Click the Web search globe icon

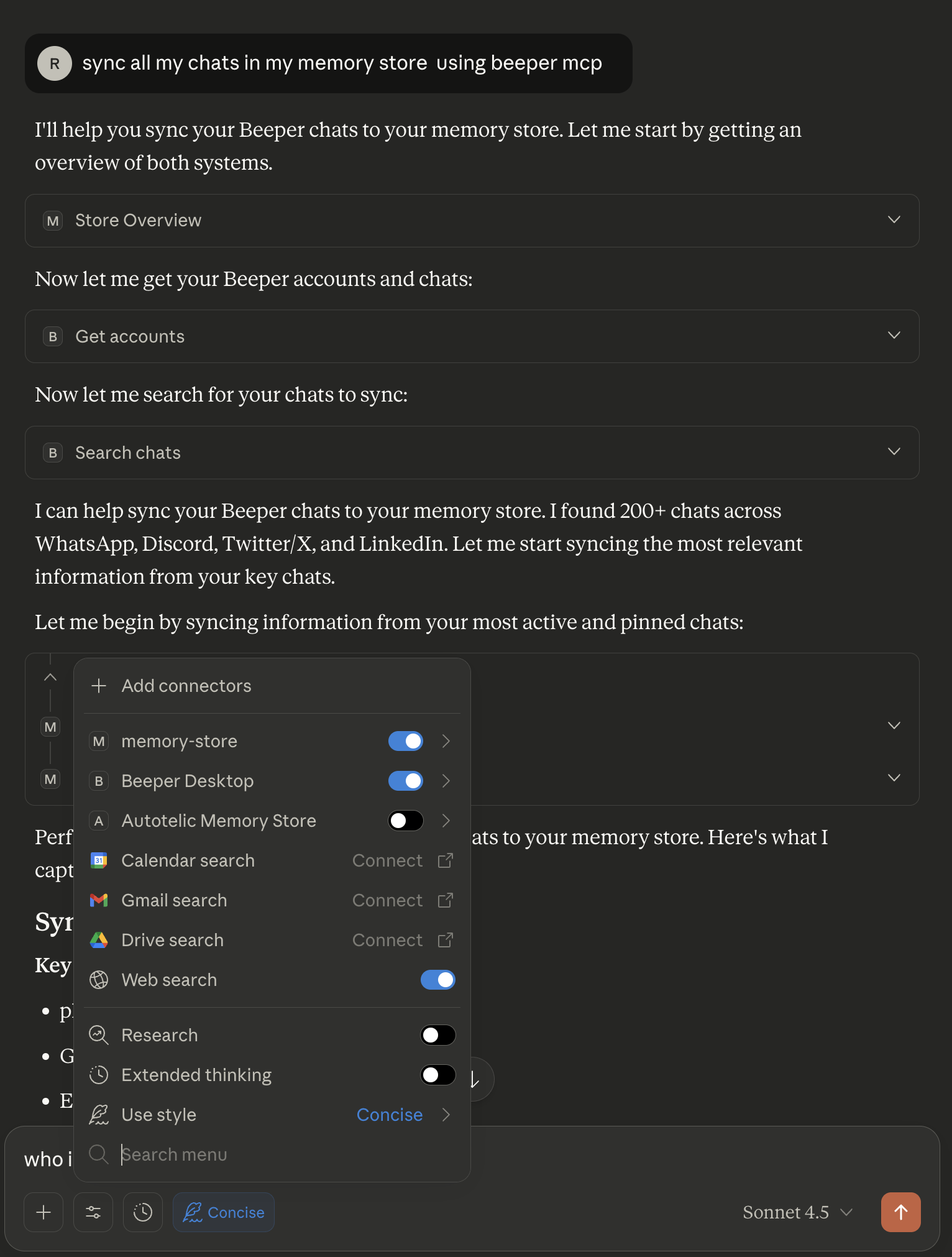click(99, 980)
